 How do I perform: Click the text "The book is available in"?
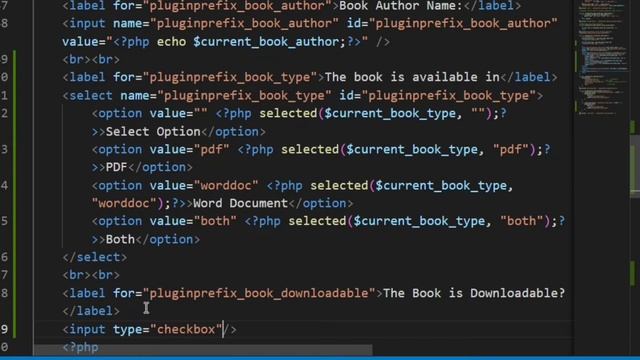coord(412,77)
